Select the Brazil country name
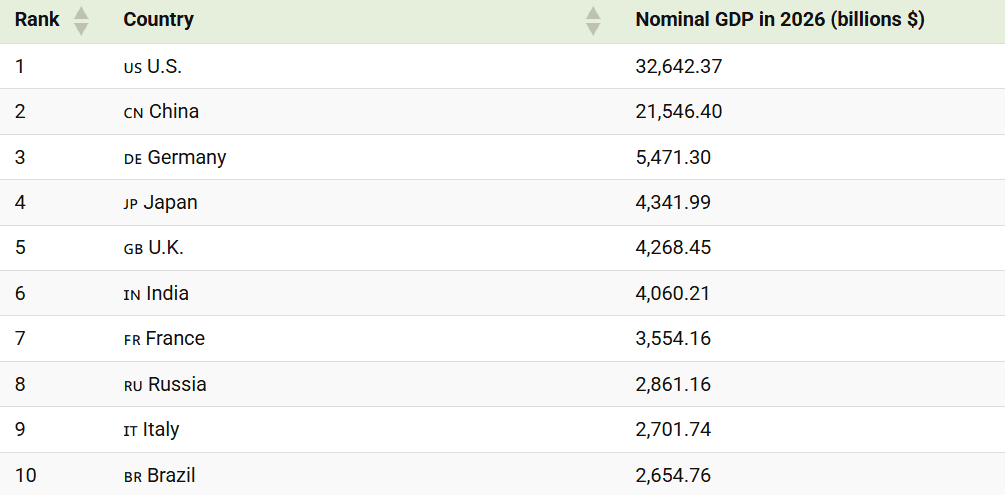This screenshot has width=1005, height=495. [x=171, y=475]
